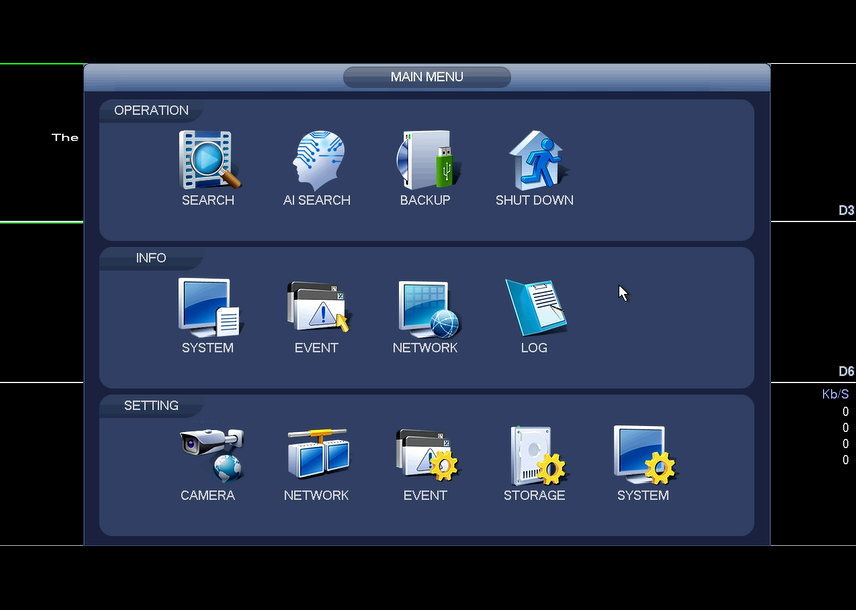
Task: Click the BACKUP text label
Action: (425, 200)
